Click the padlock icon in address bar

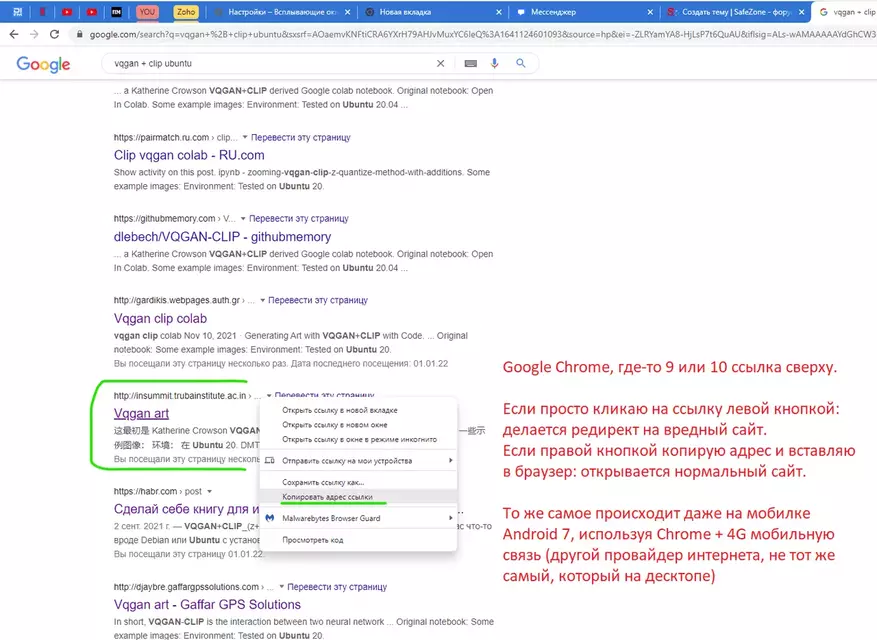click(79, 34)
